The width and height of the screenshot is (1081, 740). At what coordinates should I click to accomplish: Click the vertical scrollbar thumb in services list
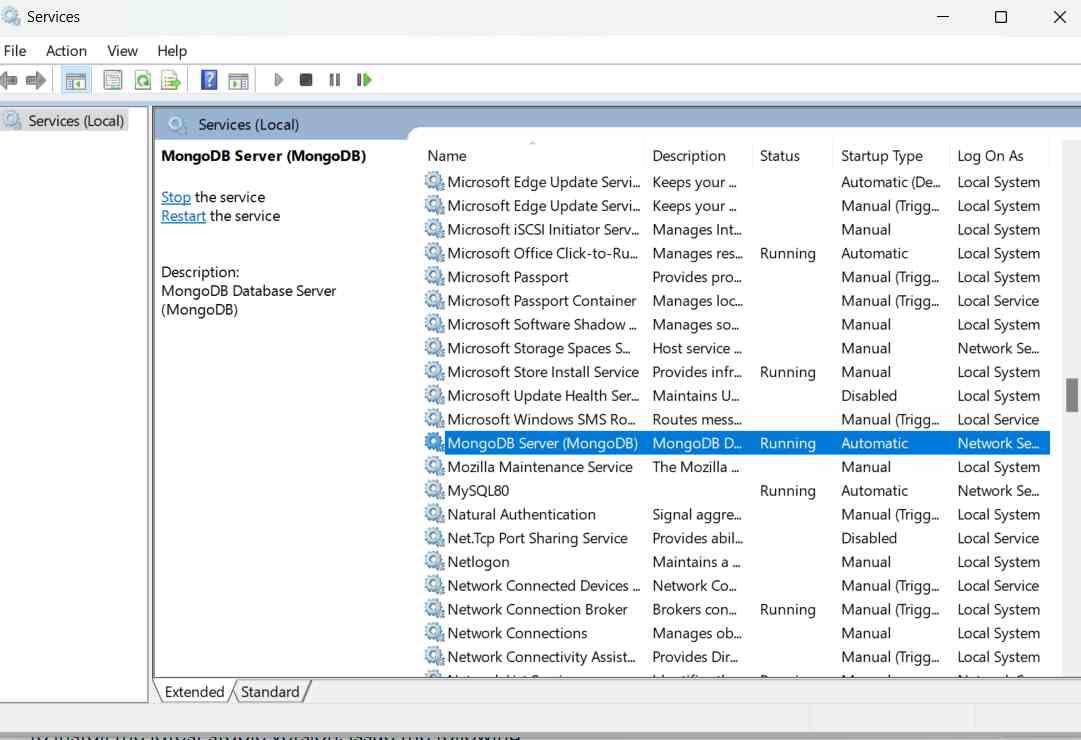point(1071,394)
